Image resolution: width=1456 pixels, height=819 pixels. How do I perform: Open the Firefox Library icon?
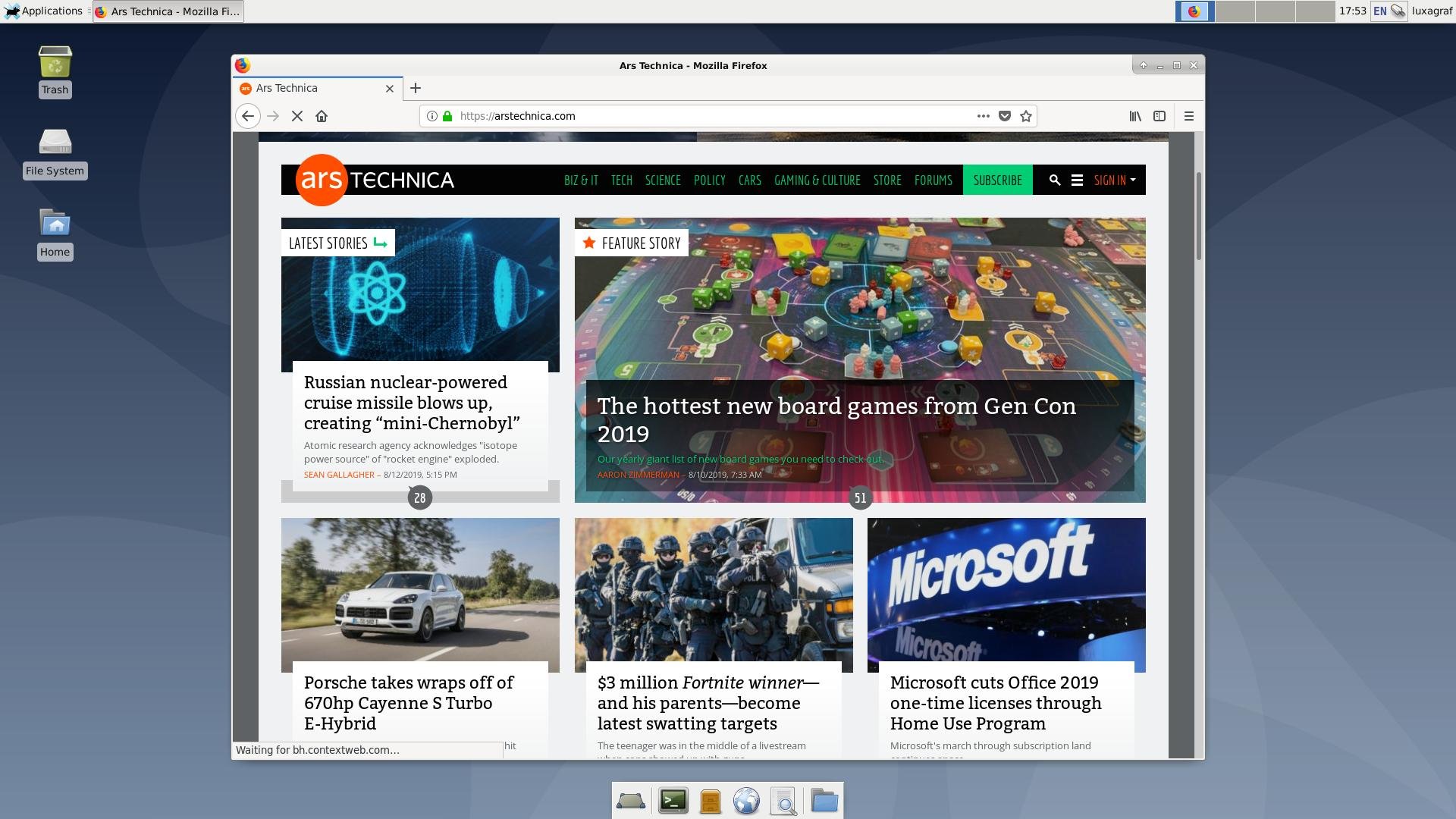(x=1135, y=116)
